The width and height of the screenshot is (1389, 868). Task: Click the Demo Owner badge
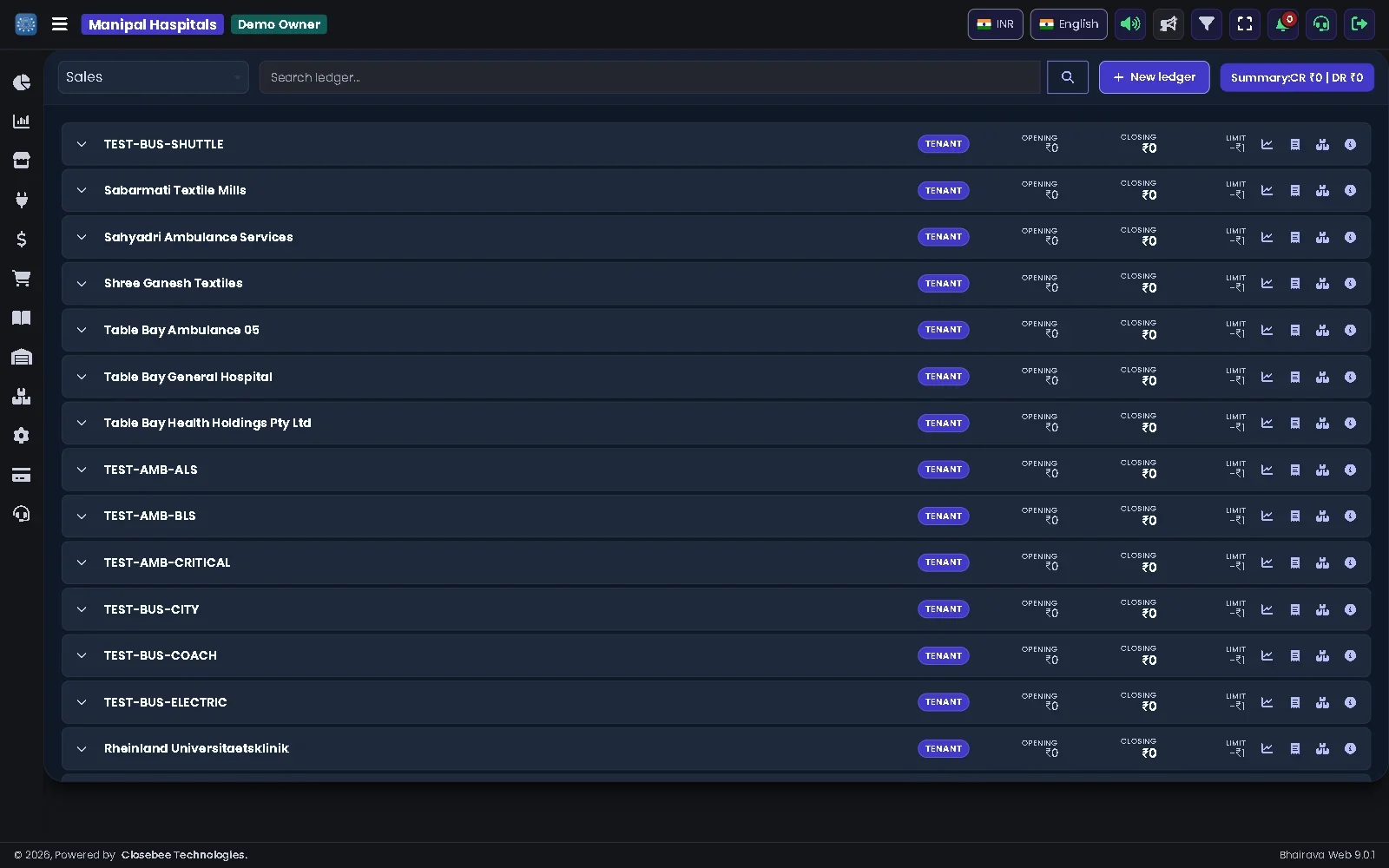(280, 24)
